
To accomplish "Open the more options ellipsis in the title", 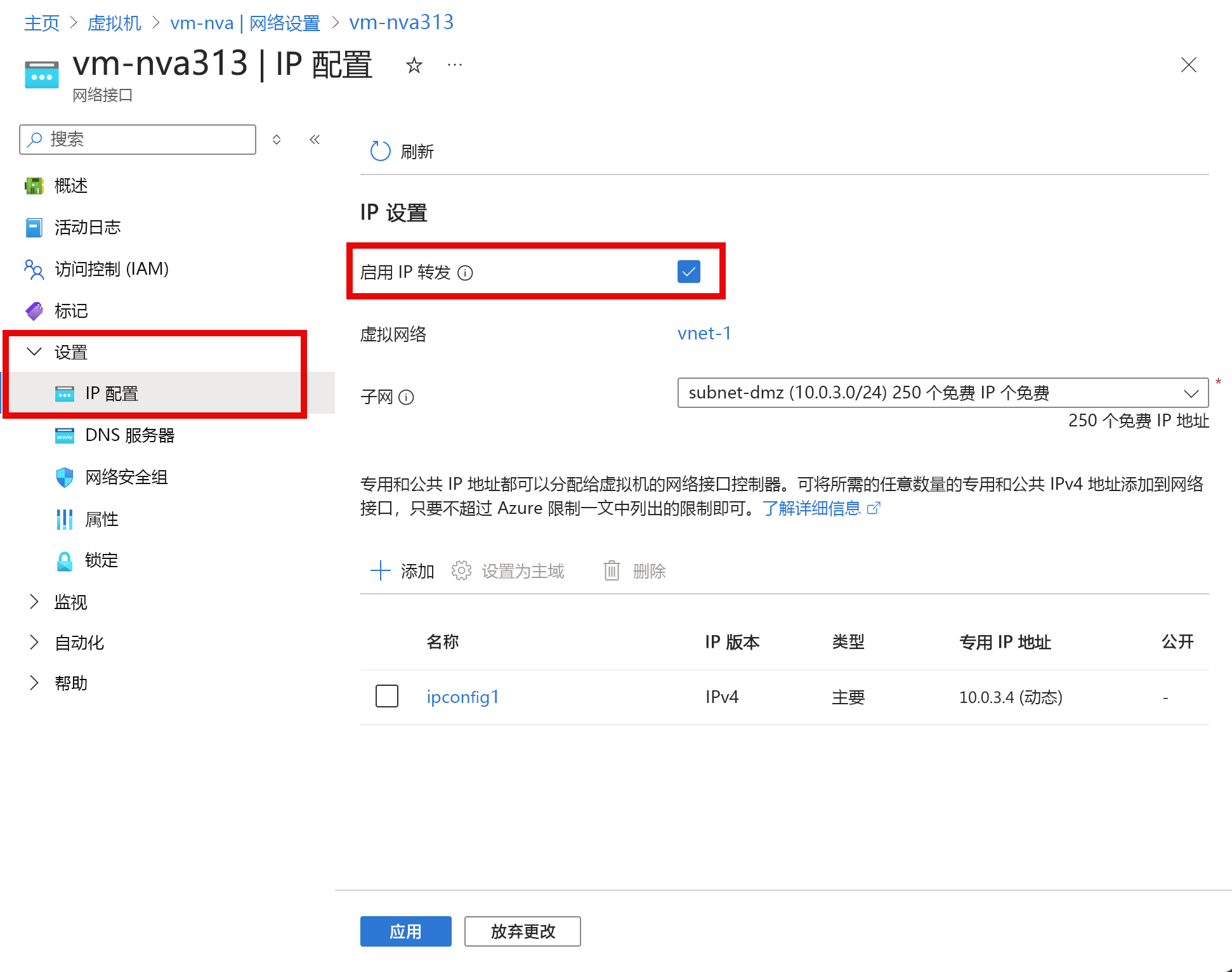I will 455,65.
